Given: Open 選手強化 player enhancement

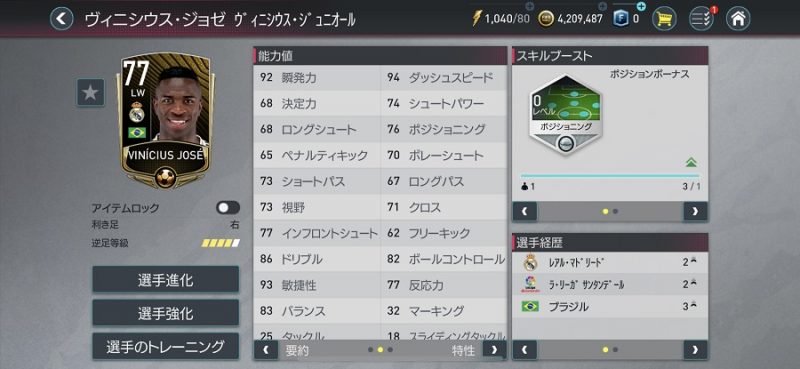Looking at the screenshot, I should coord(165,313).
